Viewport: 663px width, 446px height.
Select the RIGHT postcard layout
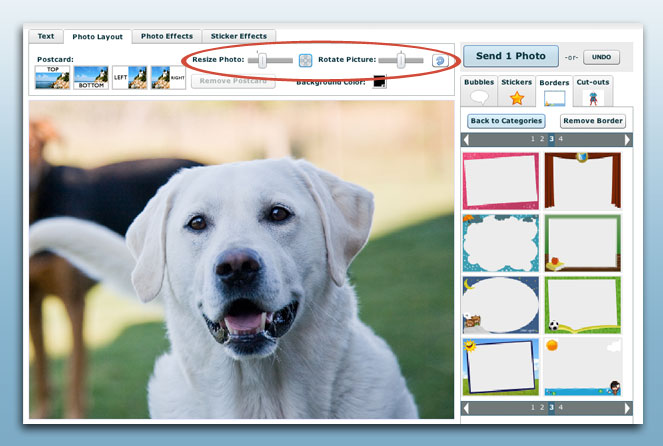point(168,77)
